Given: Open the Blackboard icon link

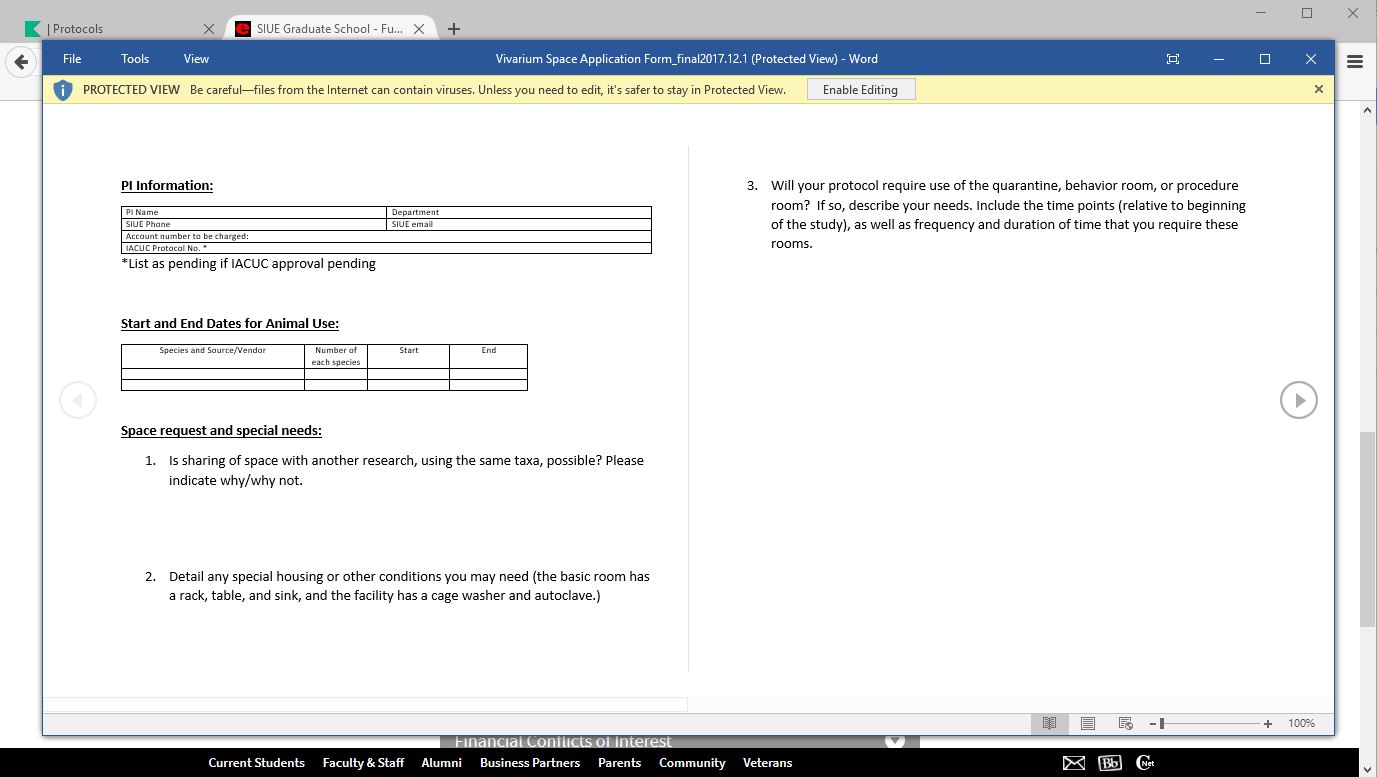Looking at the screenshot, I should click(1109, 763).
